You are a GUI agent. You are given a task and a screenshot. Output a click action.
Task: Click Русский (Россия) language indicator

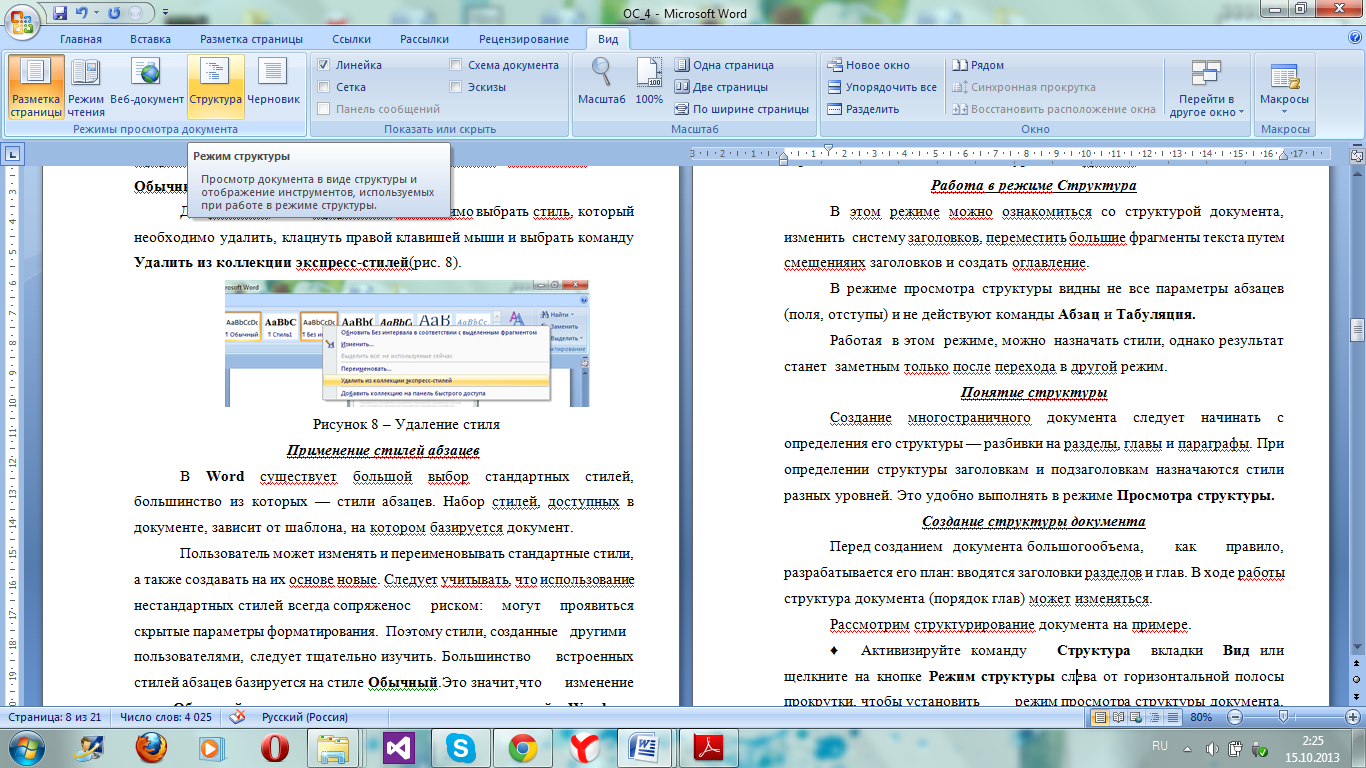coord(304,717)
